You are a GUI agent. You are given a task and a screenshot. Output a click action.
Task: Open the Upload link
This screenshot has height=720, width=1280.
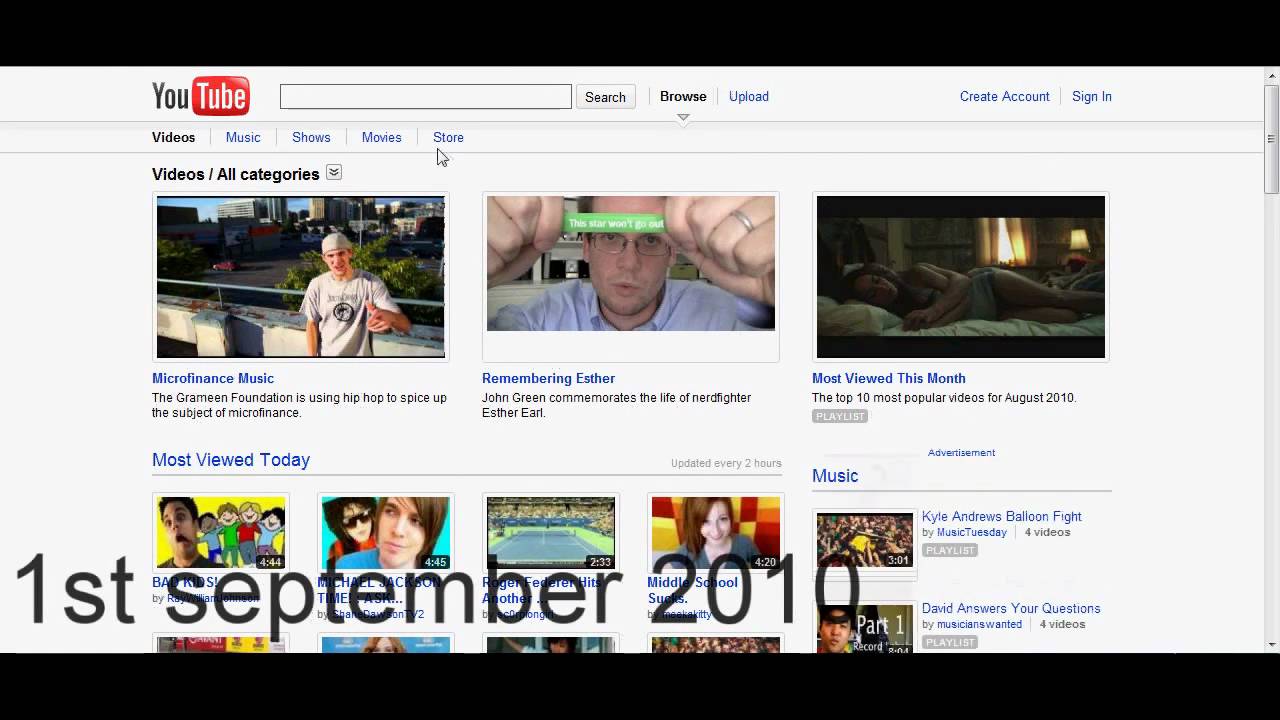point(749,96)
